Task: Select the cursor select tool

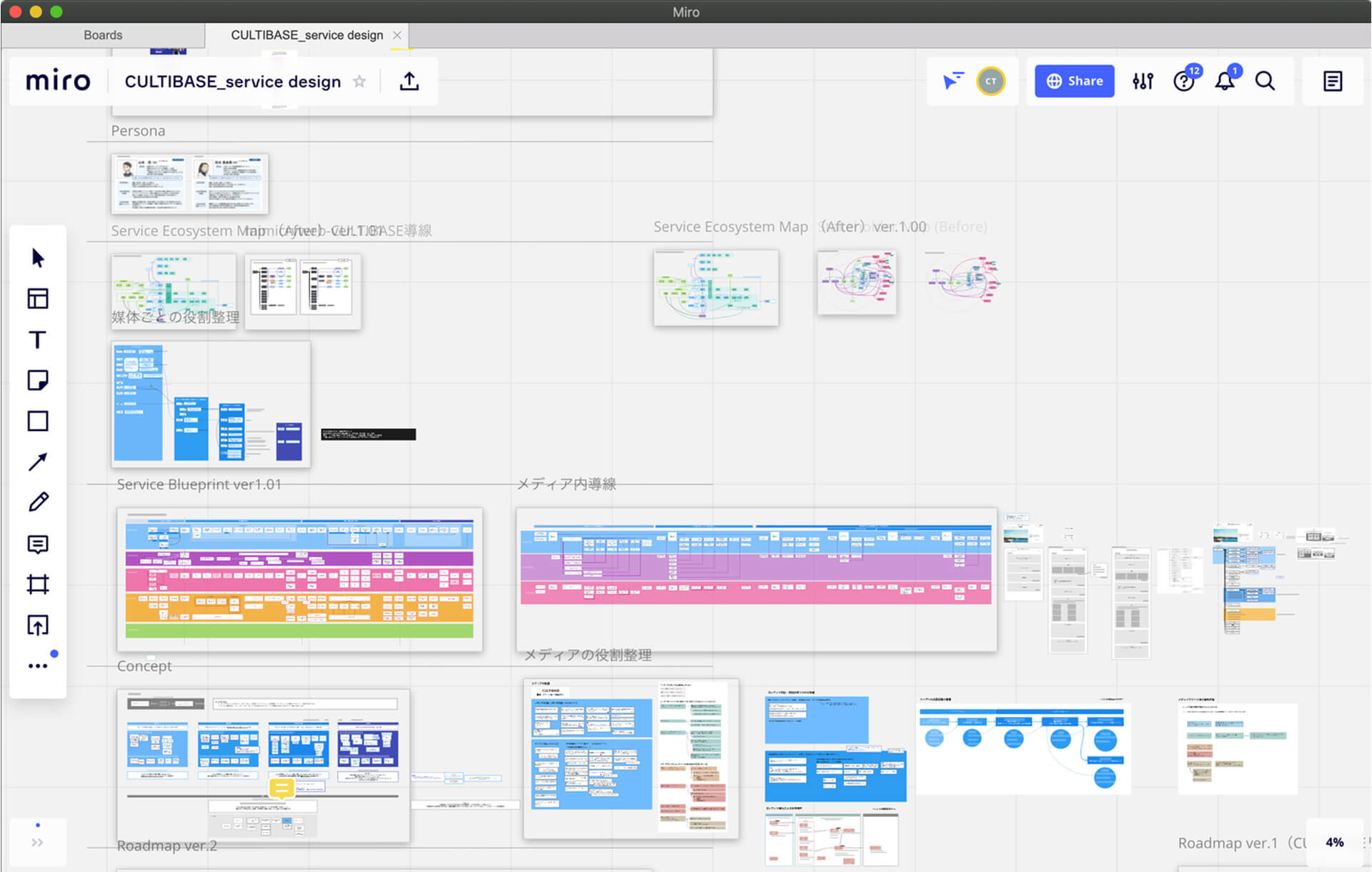Action: pyautogui.click(x=38, y=258)
